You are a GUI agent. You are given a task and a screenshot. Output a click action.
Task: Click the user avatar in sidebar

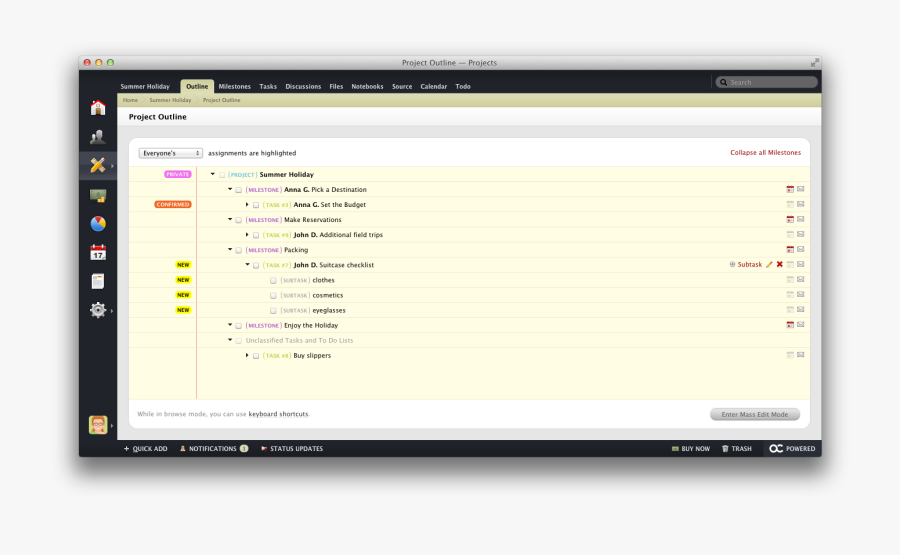[x=98, y=425]
